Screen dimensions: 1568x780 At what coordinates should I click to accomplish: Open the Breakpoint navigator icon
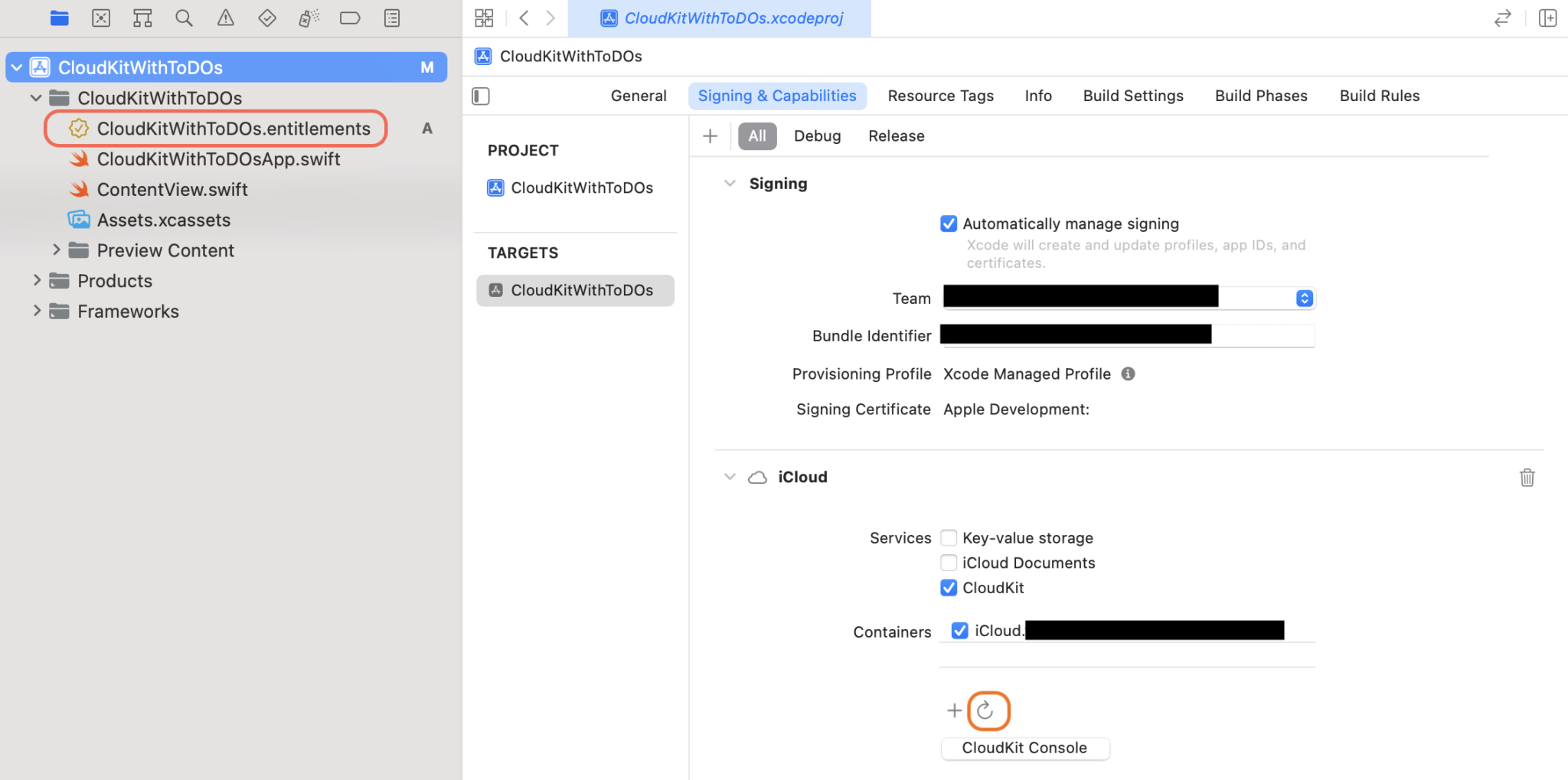coord(350,18)
